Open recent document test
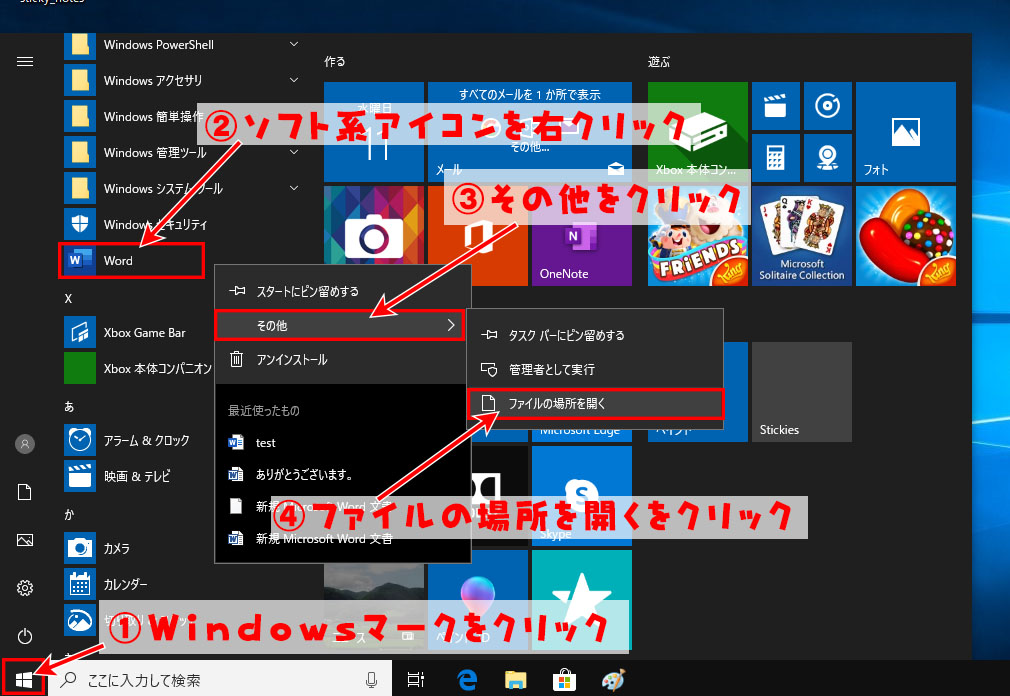1010x696 pixels. [343, 442]
